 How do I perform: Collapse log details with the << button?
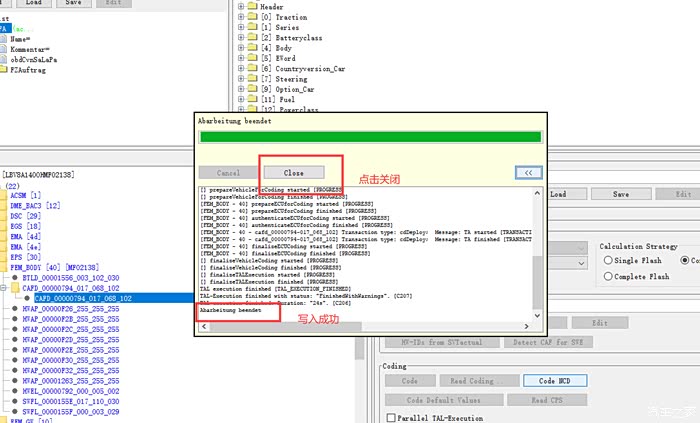[529, 173]
